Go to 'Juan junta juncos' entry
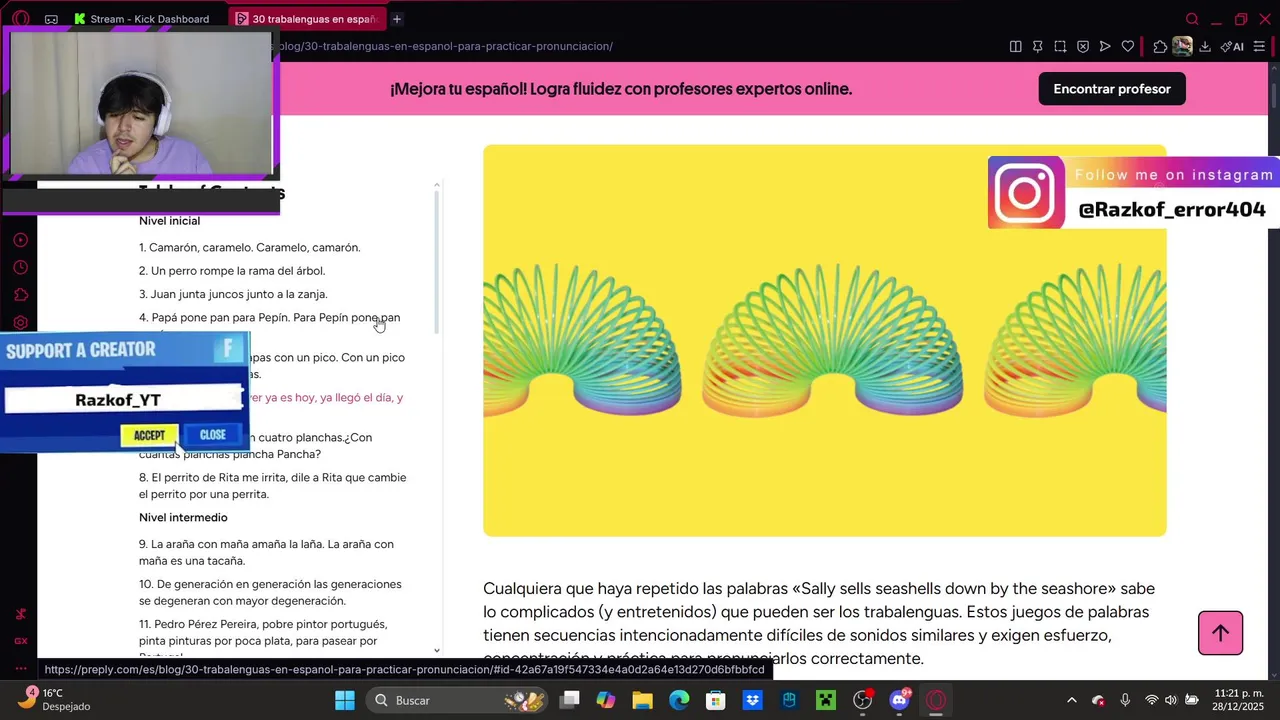 (x=233, y=294)
